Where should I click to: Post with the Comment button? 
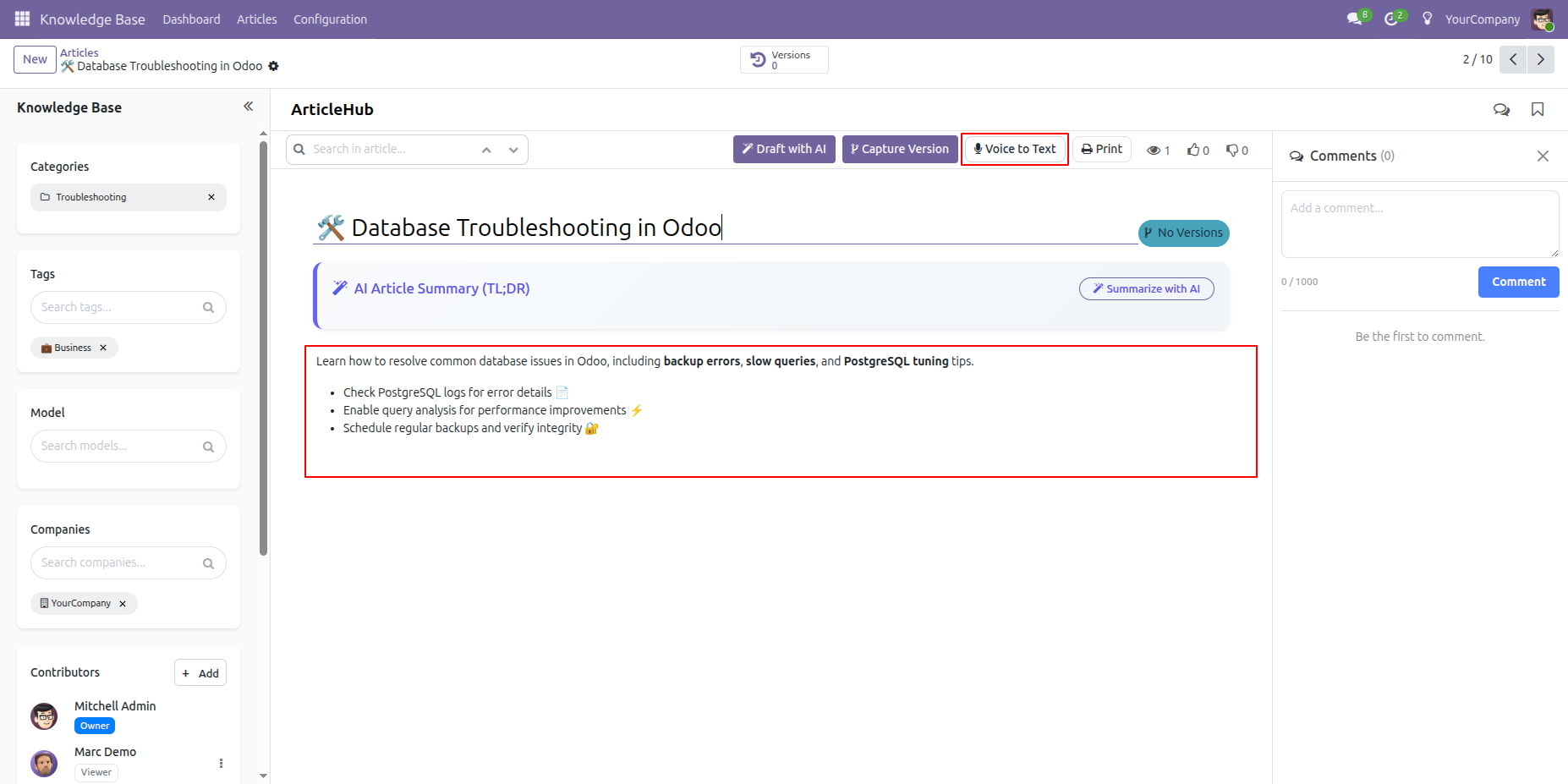[1518, 282]
